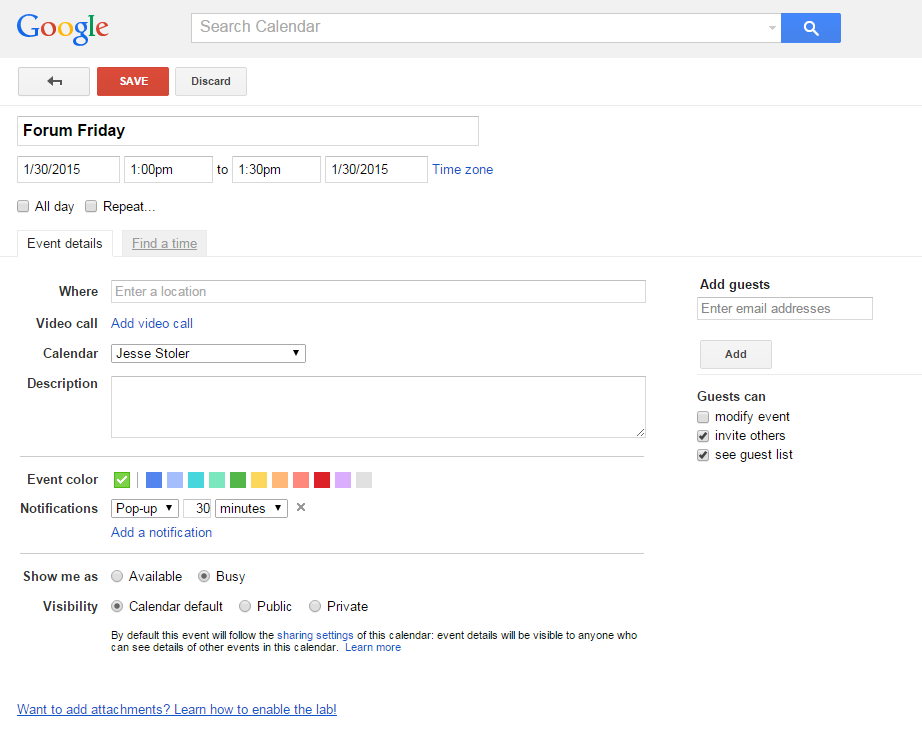Select the checked default event color
922x752 pixels.
[122, 480]
